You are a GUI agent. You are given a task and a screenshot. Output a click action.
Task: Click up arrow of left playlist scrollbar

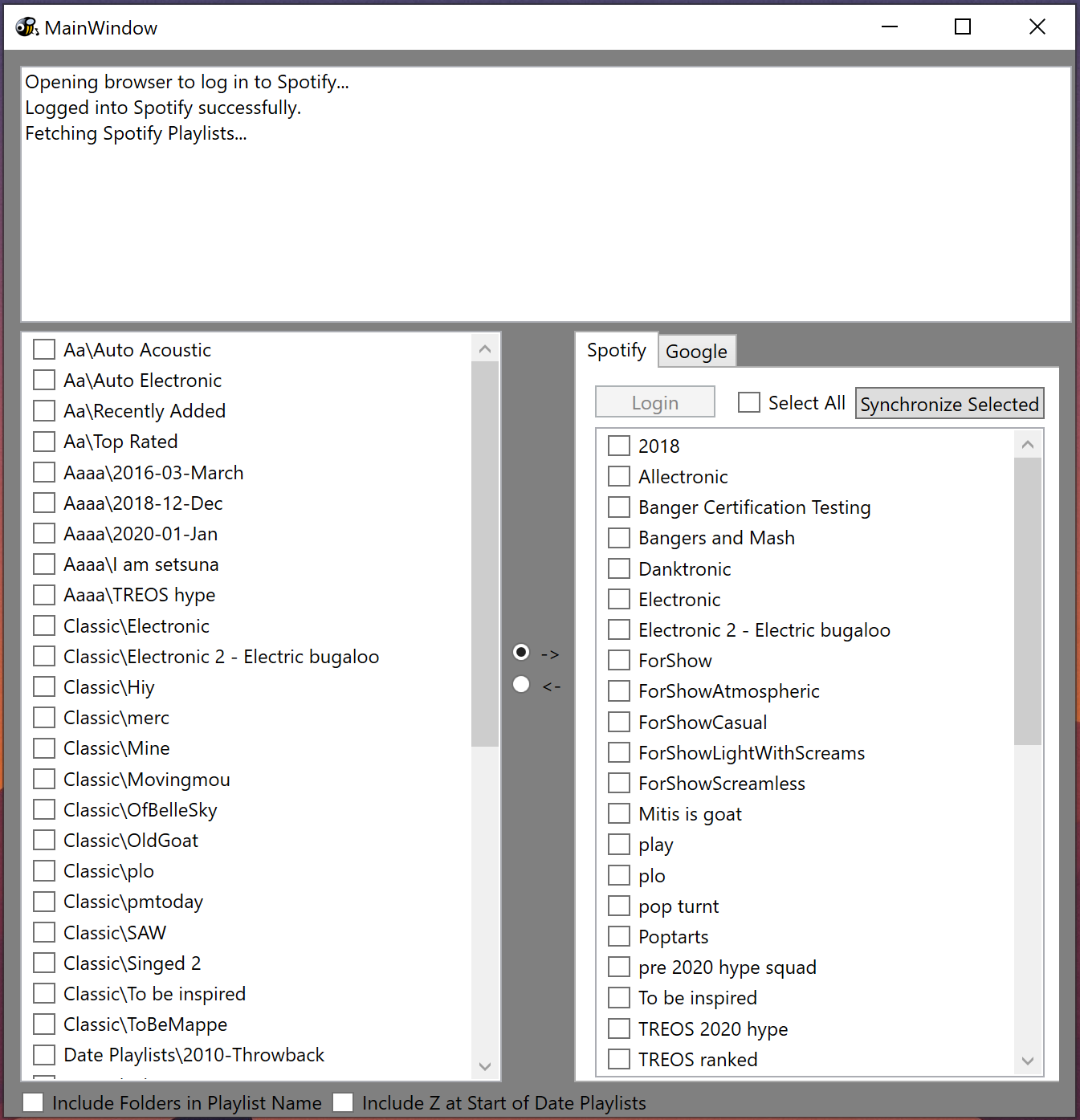click(485, 348)
